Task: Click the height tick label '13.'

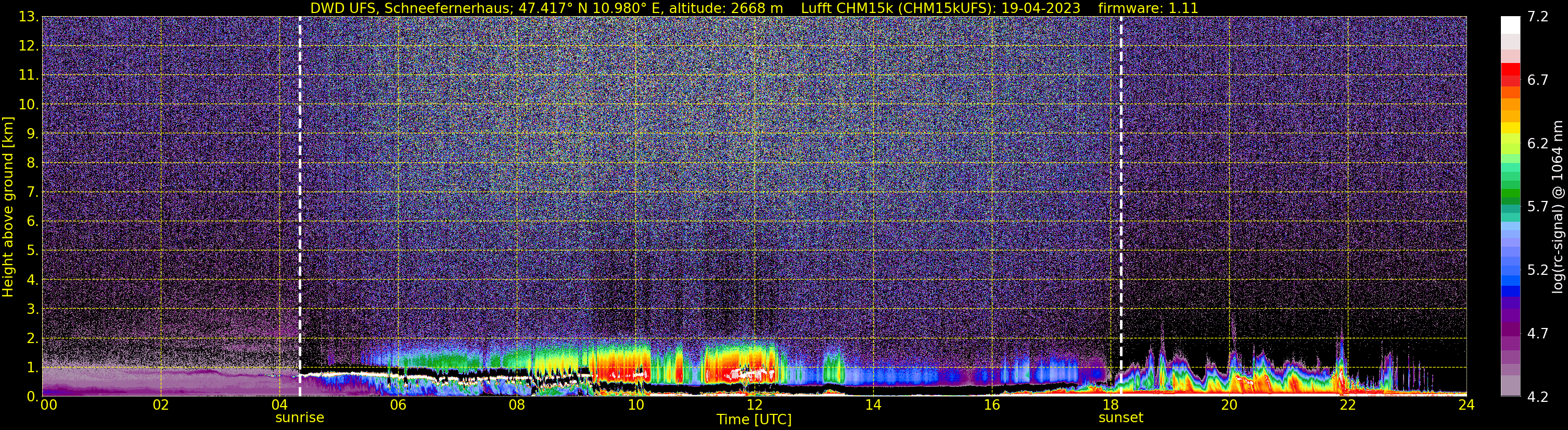Action: (29, 17)
